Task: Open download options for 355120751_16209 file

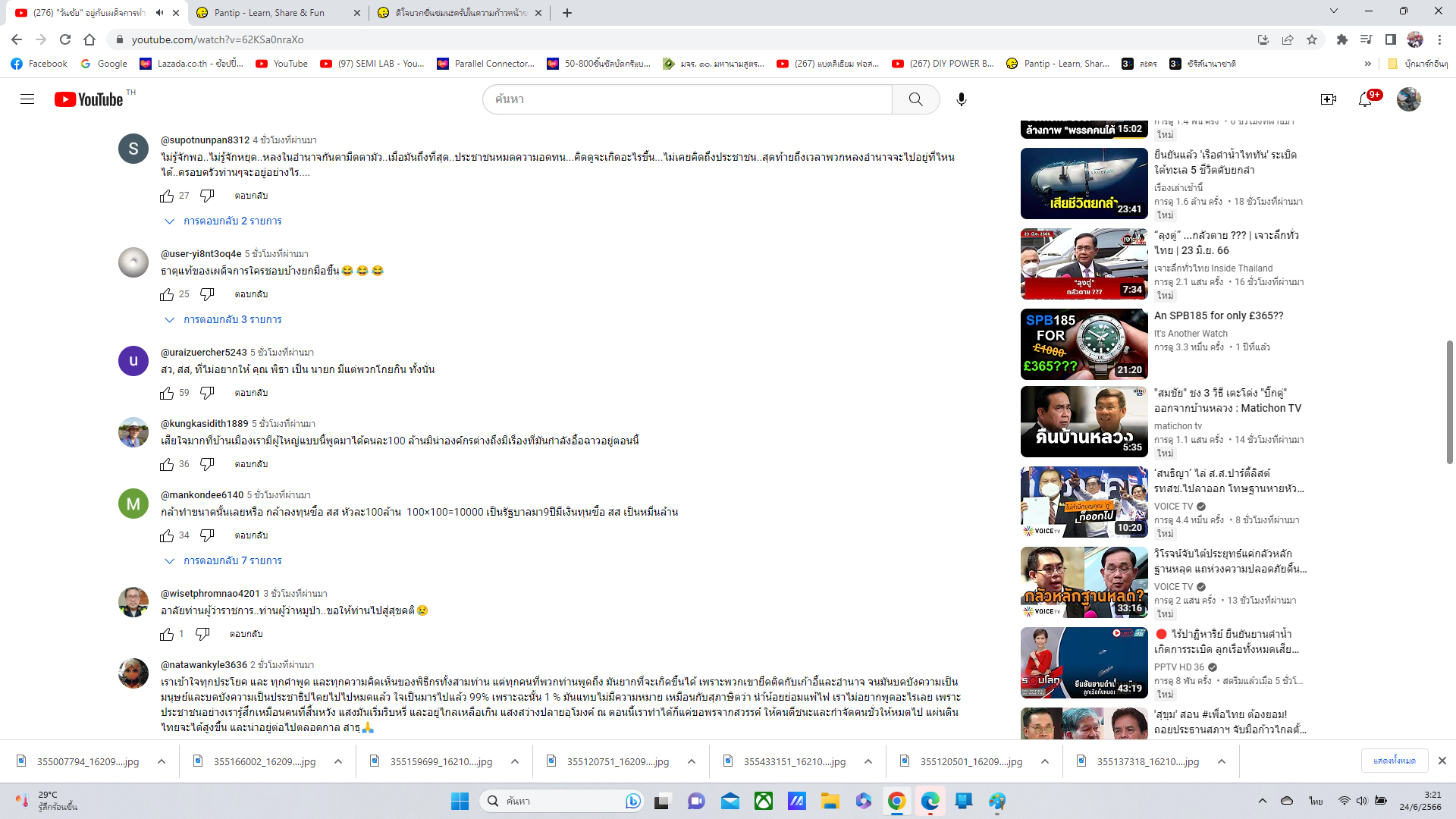Action: tap(692, 761)
